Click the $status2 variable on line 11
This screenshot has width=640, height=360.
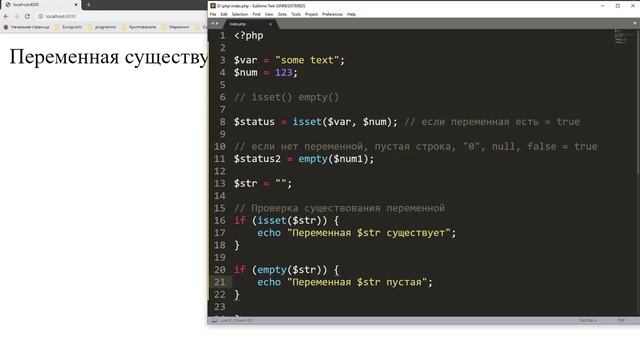point(257,159)
